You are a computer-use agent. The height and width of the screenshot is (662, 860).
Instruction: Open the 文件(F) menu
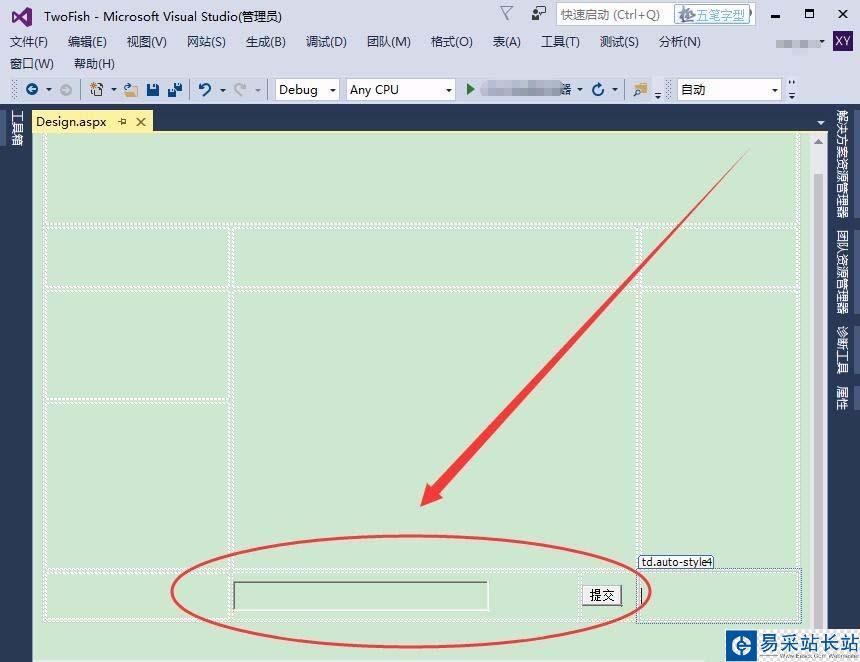pos(29,42)
